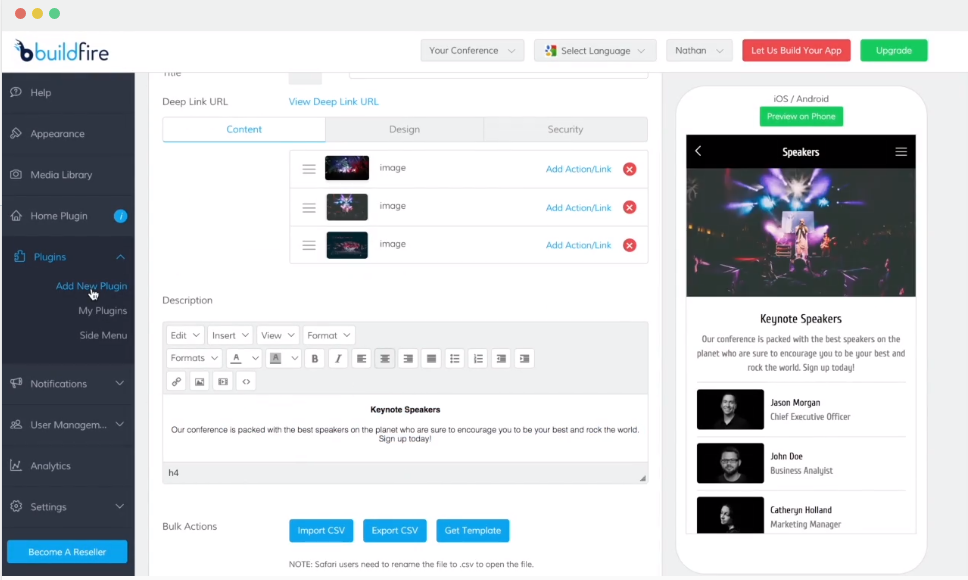Toggle italic formatting in the editor
The width and height of the screenshot is (968, 580).
tap(338, 358)
